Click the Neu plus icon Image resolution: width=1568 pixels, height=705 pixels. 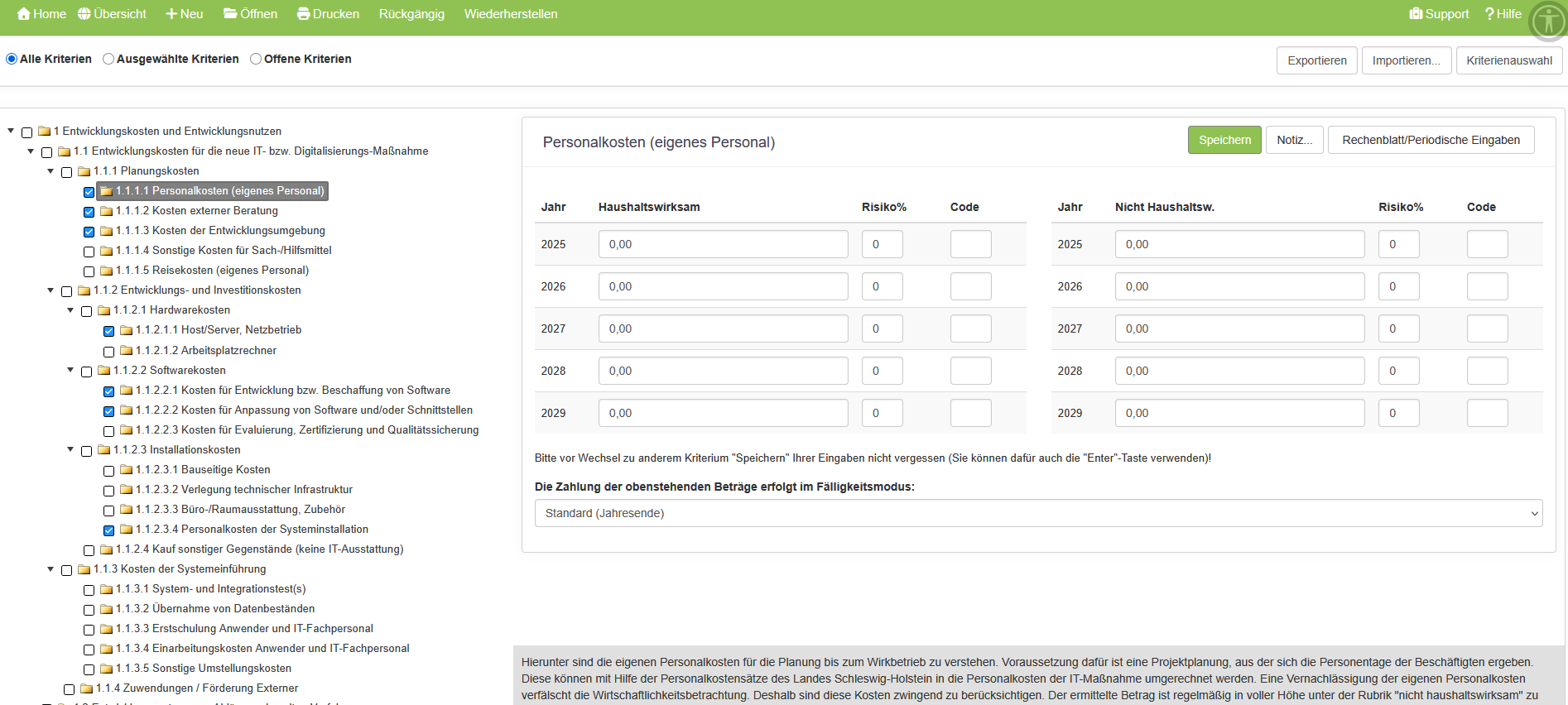coord(171,14)
